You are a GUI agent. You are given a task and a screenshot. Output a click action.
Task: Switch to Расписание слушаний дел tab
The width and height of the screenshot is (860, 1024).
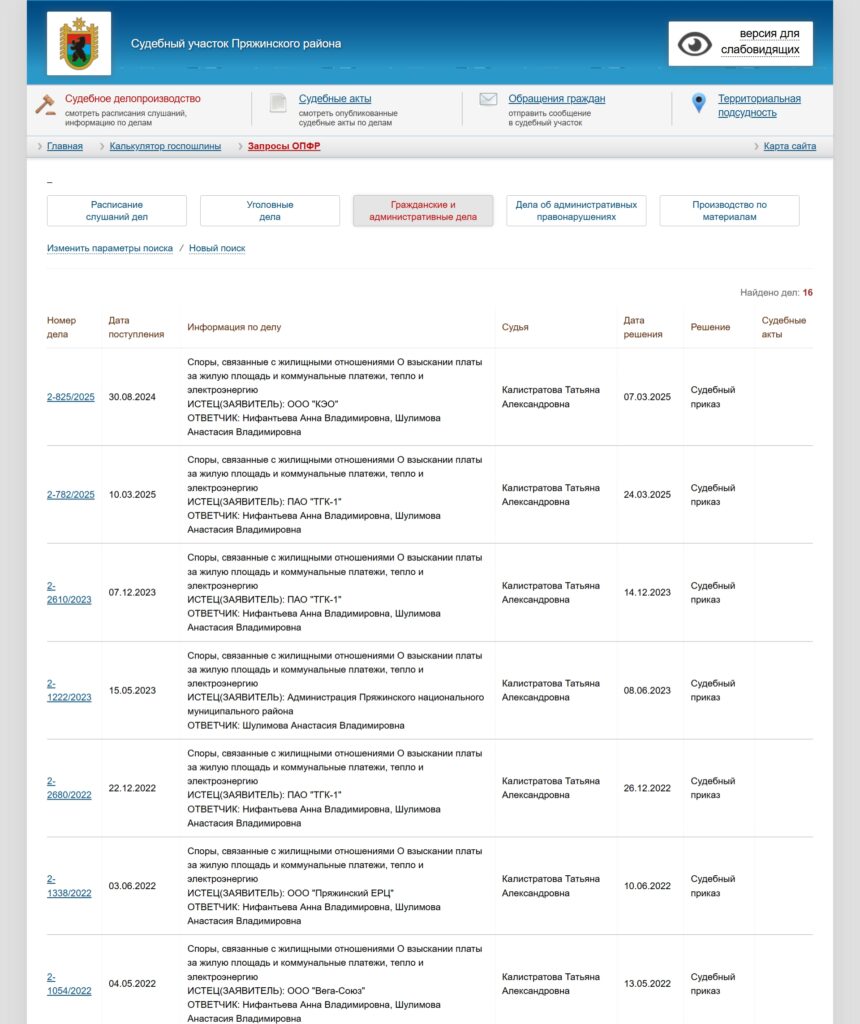point(117,211)
